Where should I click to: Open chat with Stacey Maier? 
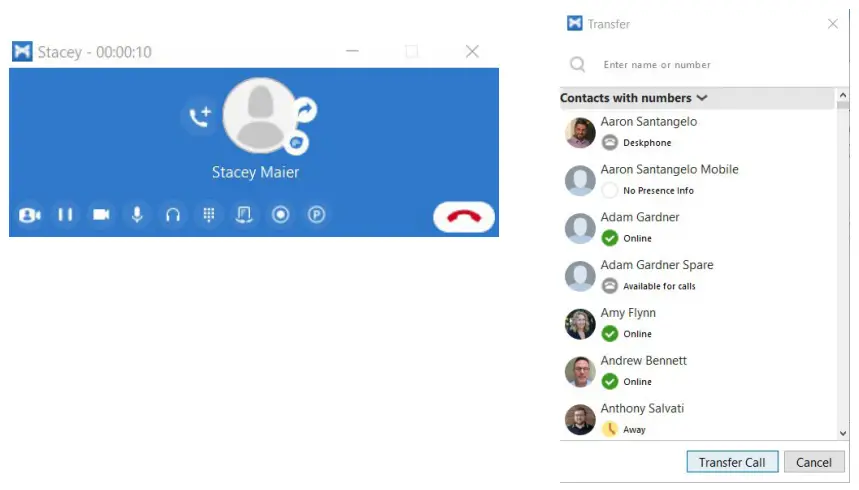point(296,143)
